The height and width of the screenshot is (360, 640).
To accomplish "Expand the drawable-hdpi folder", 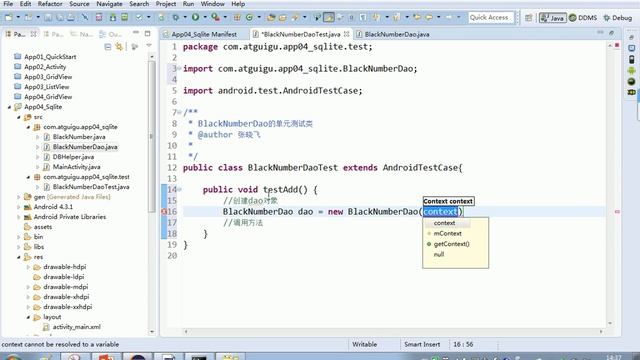I will pyautogui.click(x=29, y=267).
